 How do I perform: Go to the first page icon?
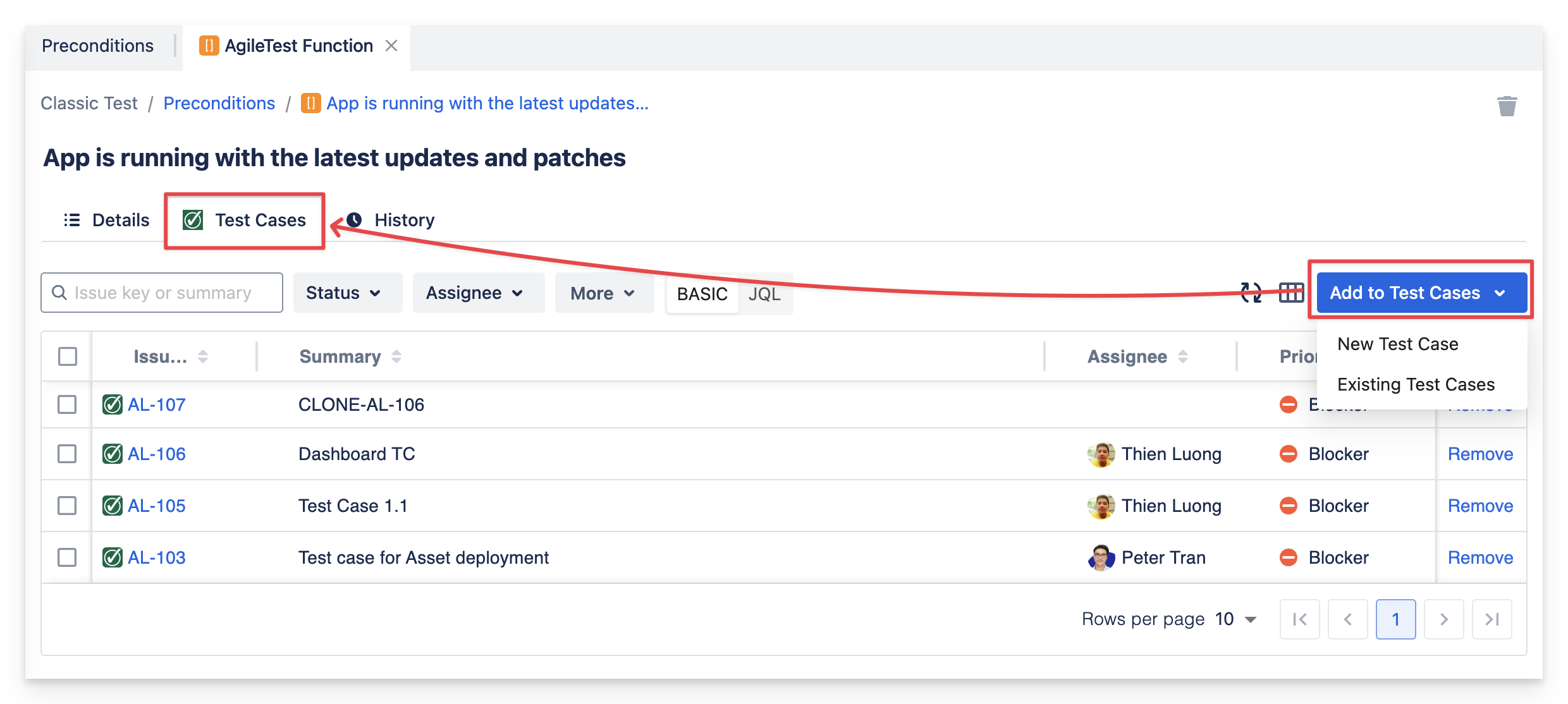point(1299,619)
